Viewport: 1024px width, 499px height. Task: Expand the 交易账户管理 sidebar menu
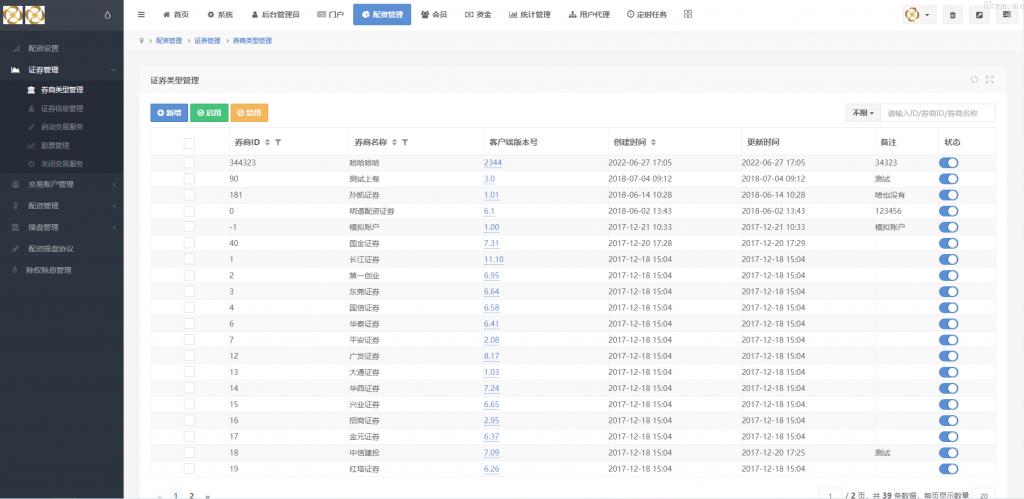coord(62,184)
